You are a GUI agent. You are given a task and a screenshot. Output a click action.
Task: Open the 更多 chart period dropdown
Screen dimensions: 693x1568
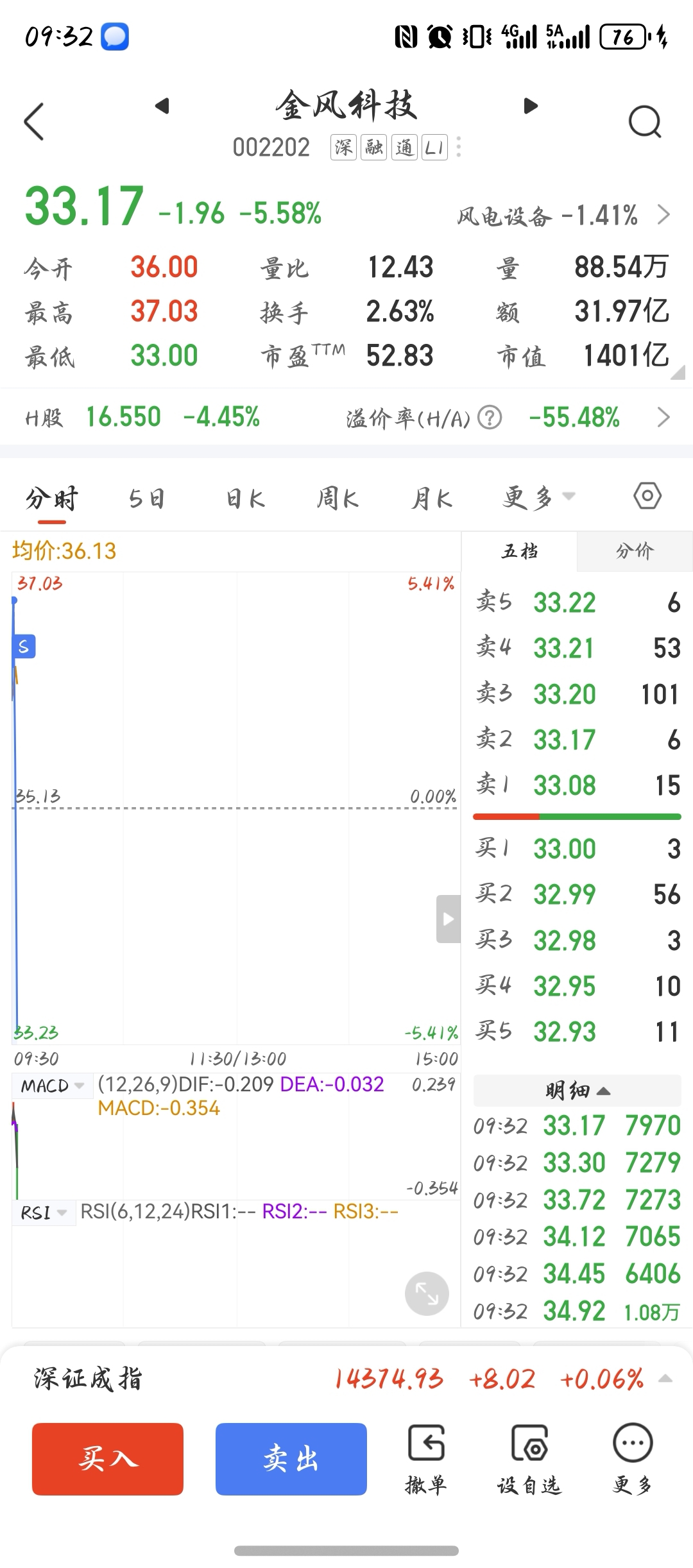click(x=539, y=497)
